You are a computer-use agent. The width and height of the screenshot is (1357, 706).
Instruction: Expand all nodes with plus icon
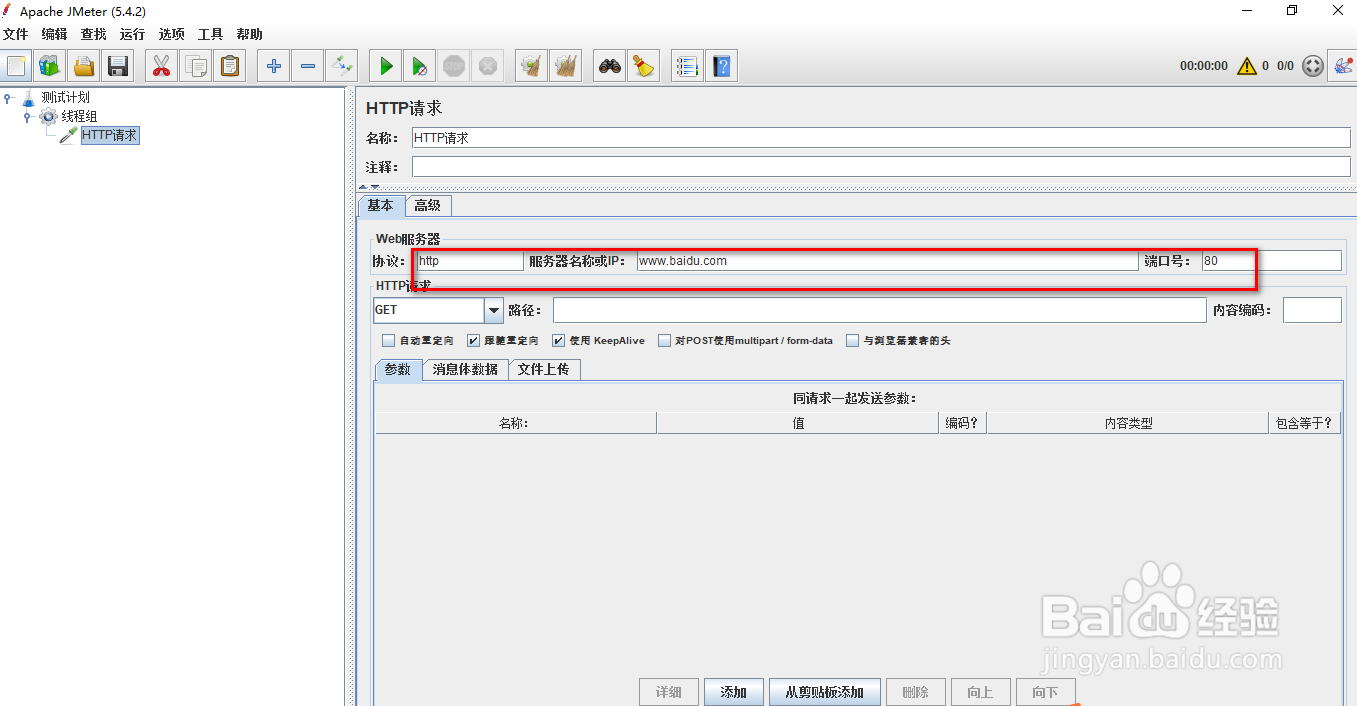pos(273,67)
